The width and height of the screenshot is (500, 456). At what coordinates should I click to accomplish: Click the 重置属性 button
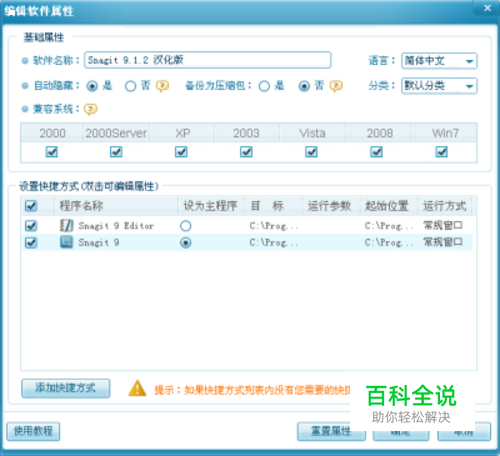tap(331, 431)
